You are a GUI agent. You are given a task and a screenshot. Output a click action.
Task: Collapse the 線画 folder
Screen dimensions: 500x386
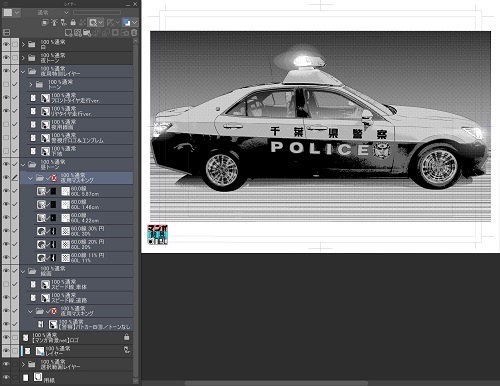coord(23,271)
